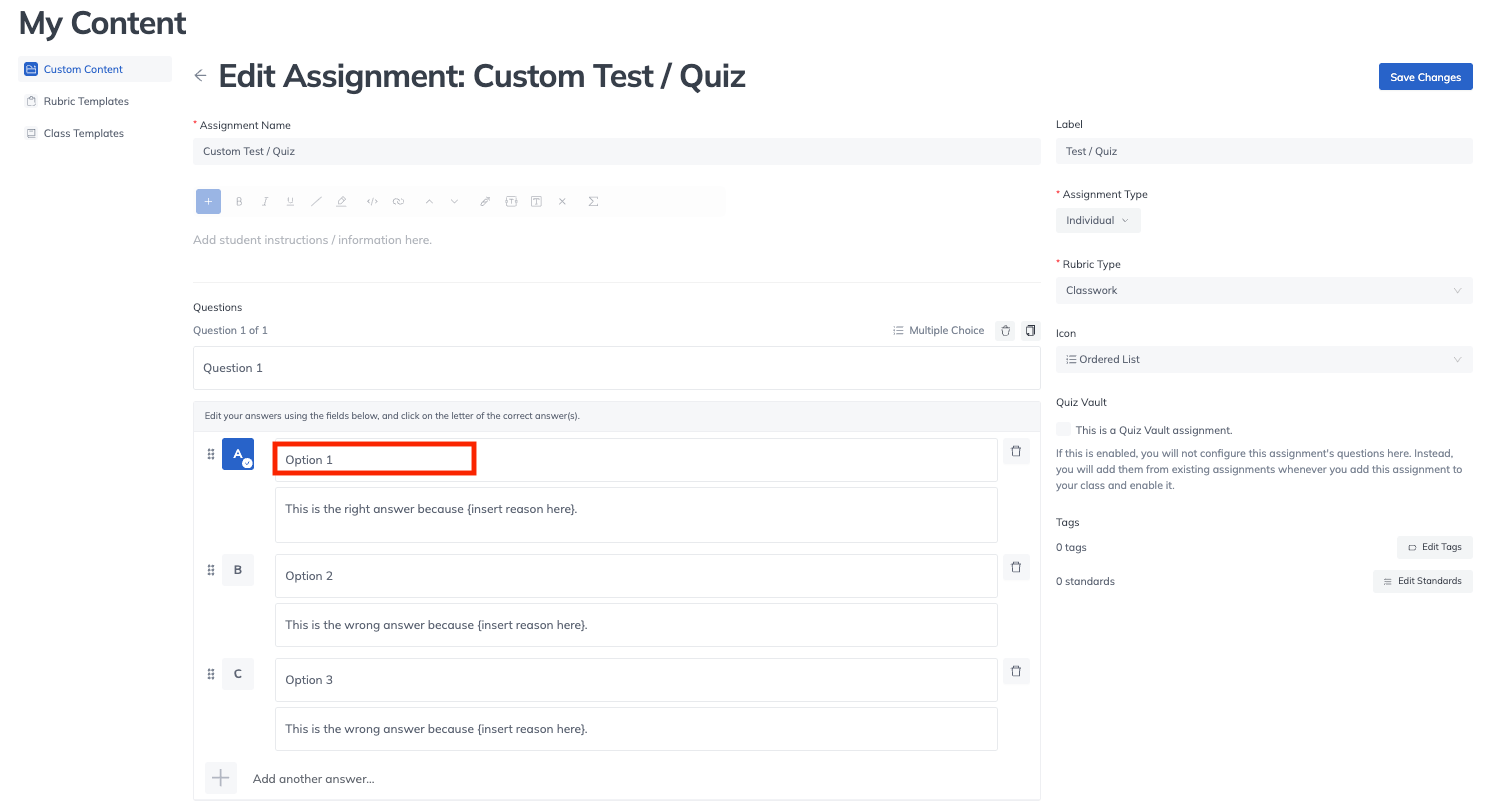Enable the Quiz Vault assignment checkbox

coord(1063,430)
